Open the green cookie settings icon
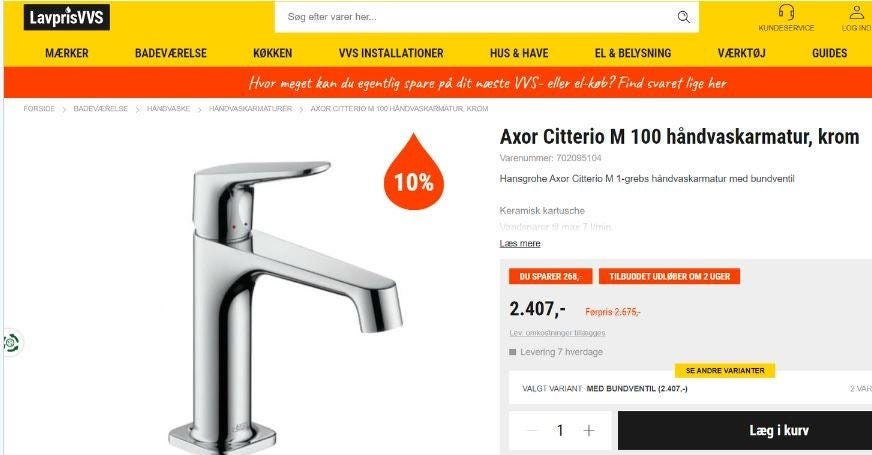This screenshot has height=455, width=872. [x=11, y=343]
